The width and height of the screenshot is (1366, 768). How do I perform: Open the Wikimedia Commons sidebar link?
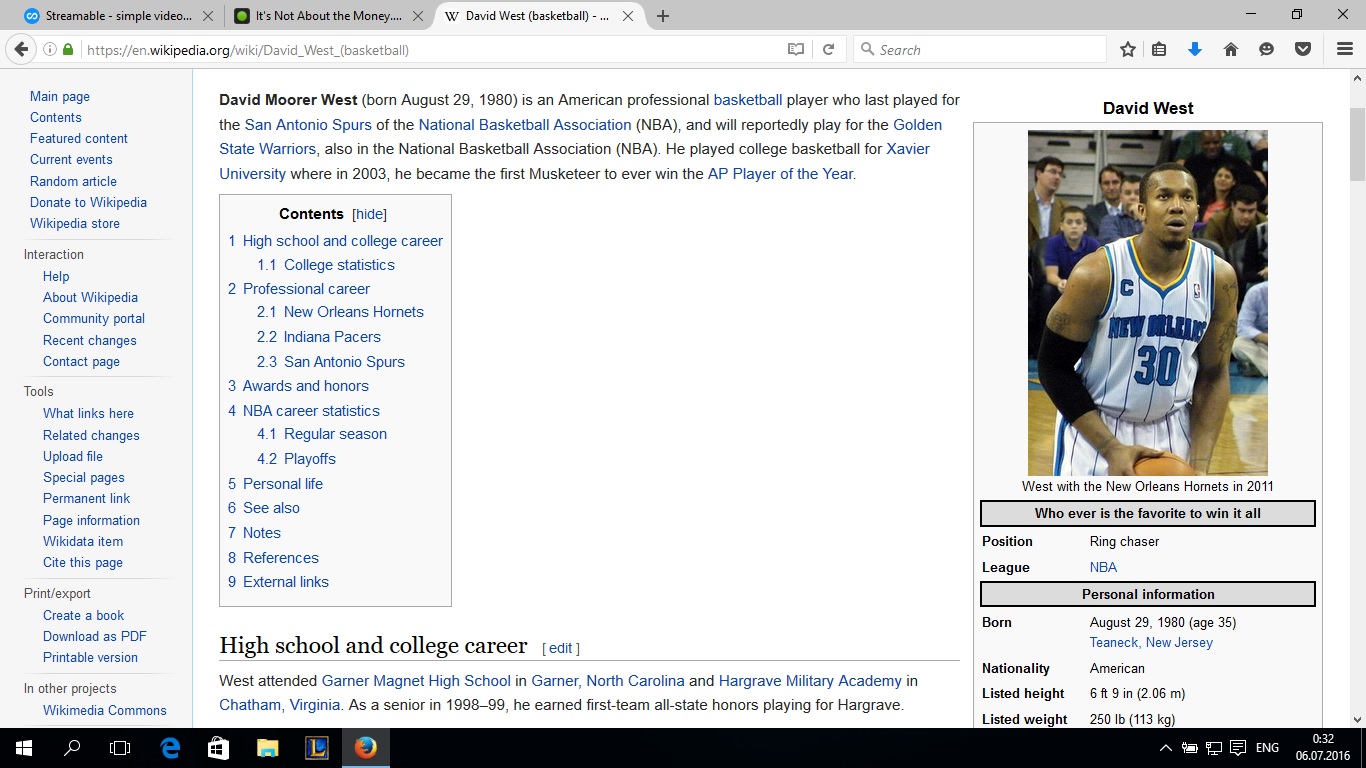[105, 710]
